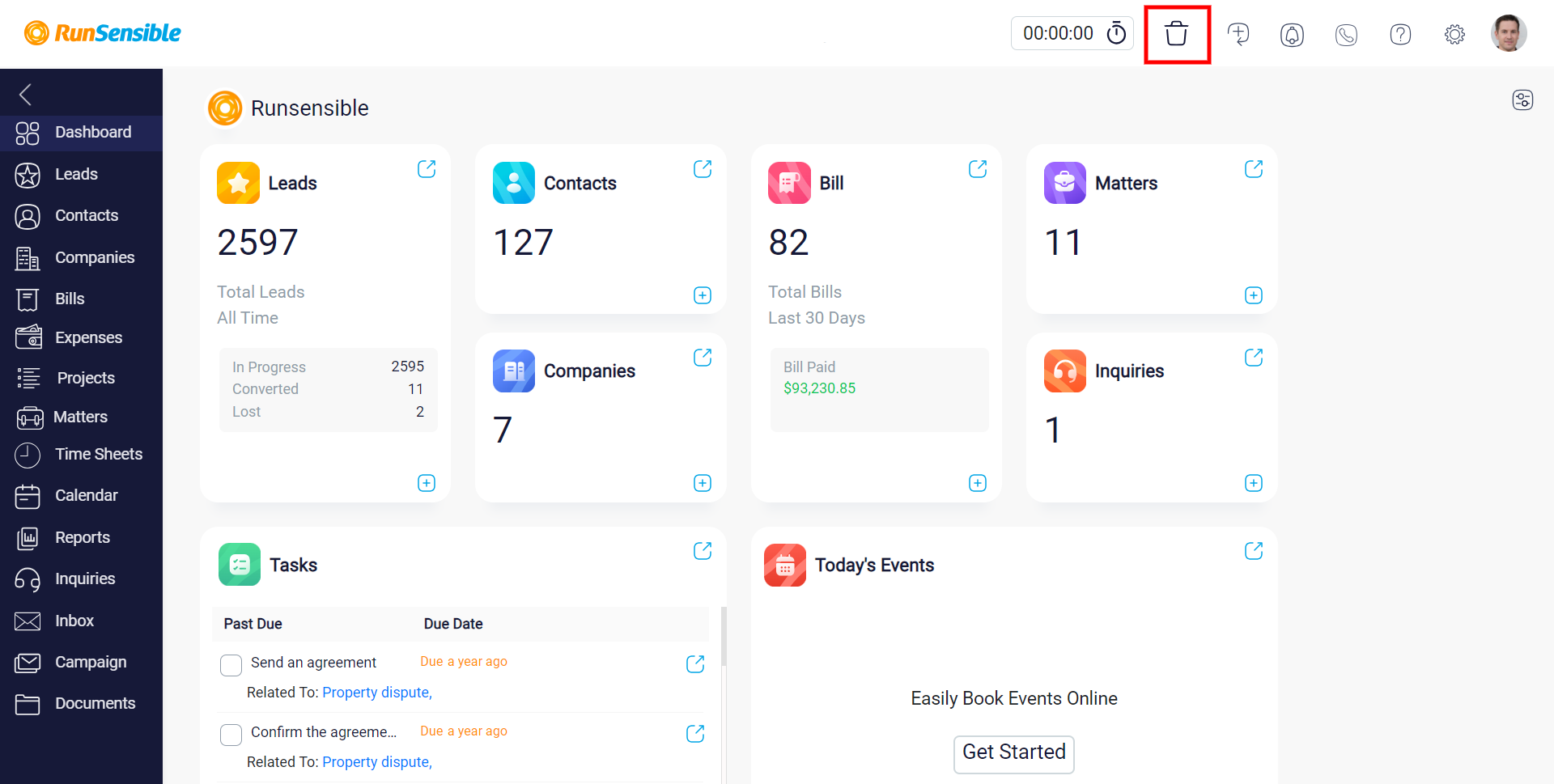Open Today's Events external link icon
The height and width of the screenshot is (784, 1554).
click(1254, 550)
